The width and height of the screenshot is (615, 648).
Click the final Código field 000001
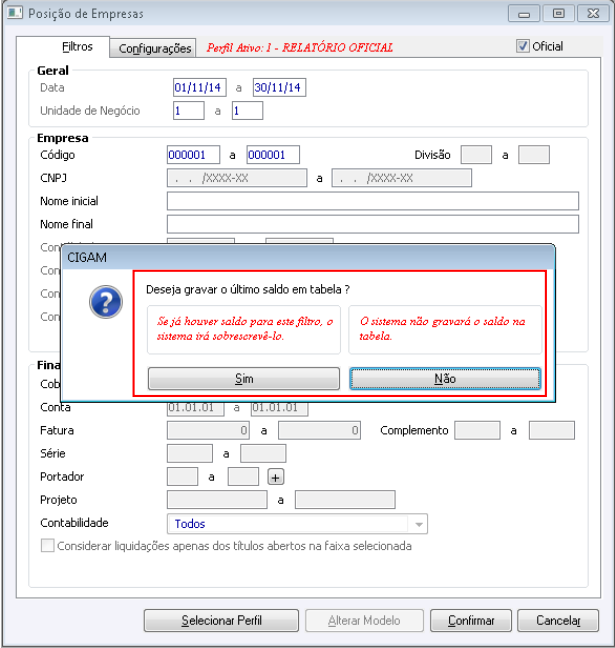point(273,155)
